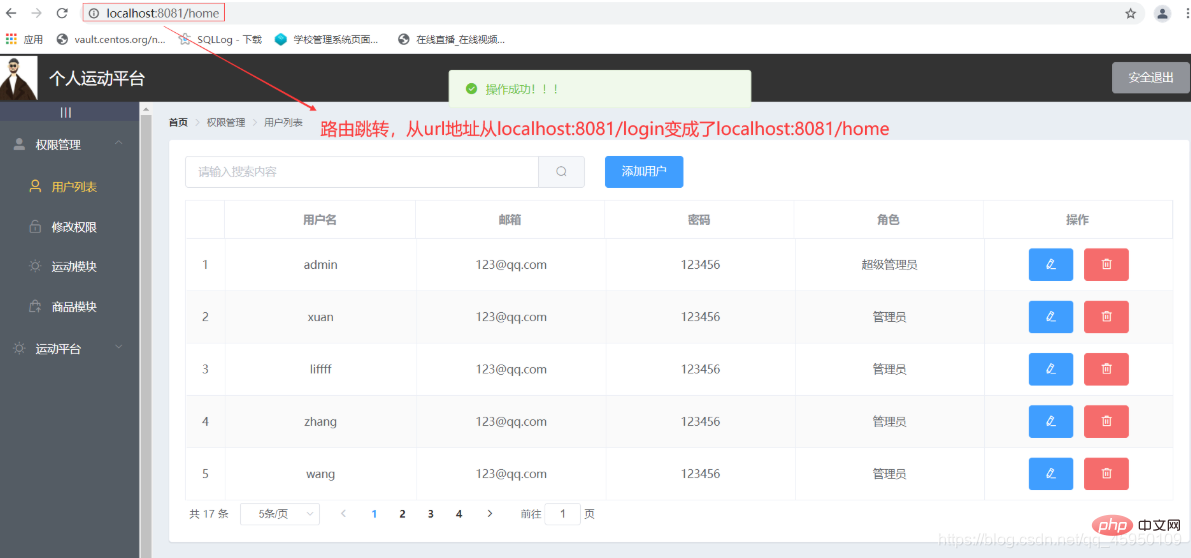
Task: Delete the admin user row
Action: [1106, 264]
